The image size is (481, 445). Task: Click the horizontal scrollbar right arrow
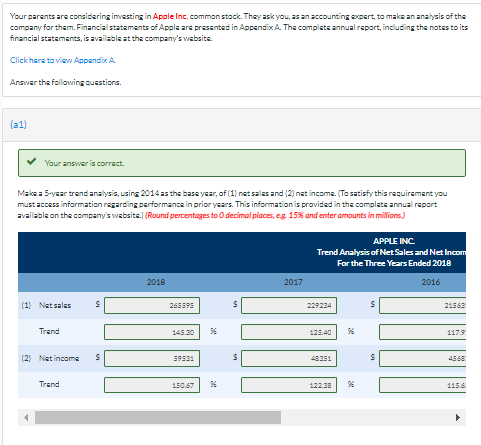click(458, 417)
